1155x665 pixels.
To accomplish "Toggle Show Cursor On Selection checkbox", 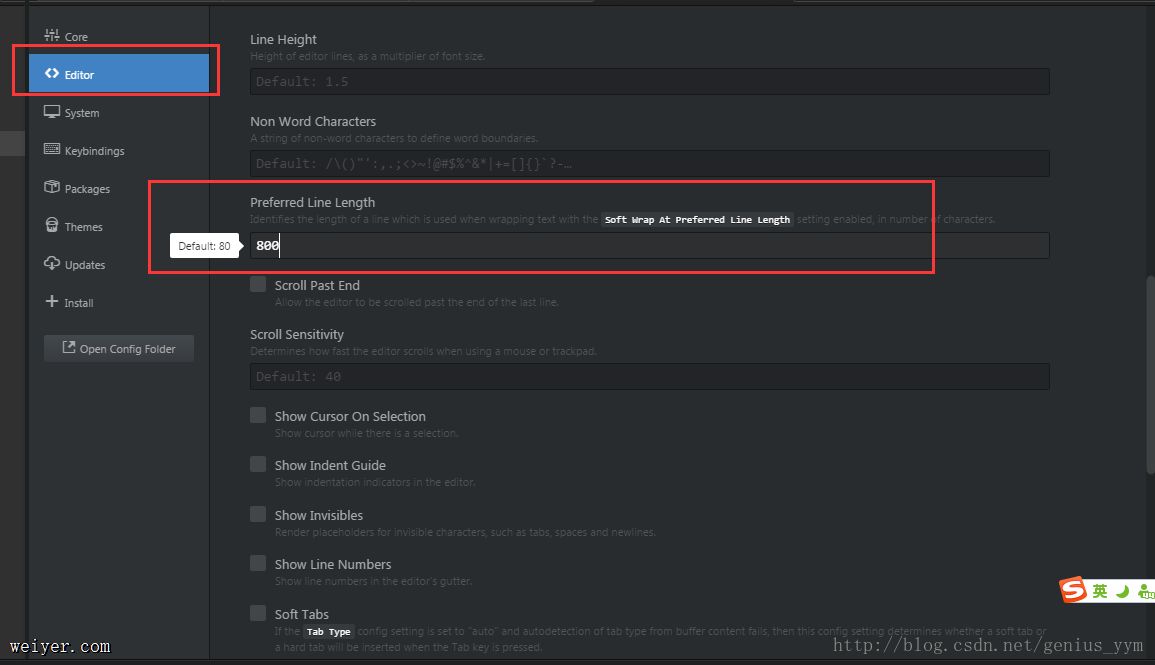I will [x=258, y=416].
